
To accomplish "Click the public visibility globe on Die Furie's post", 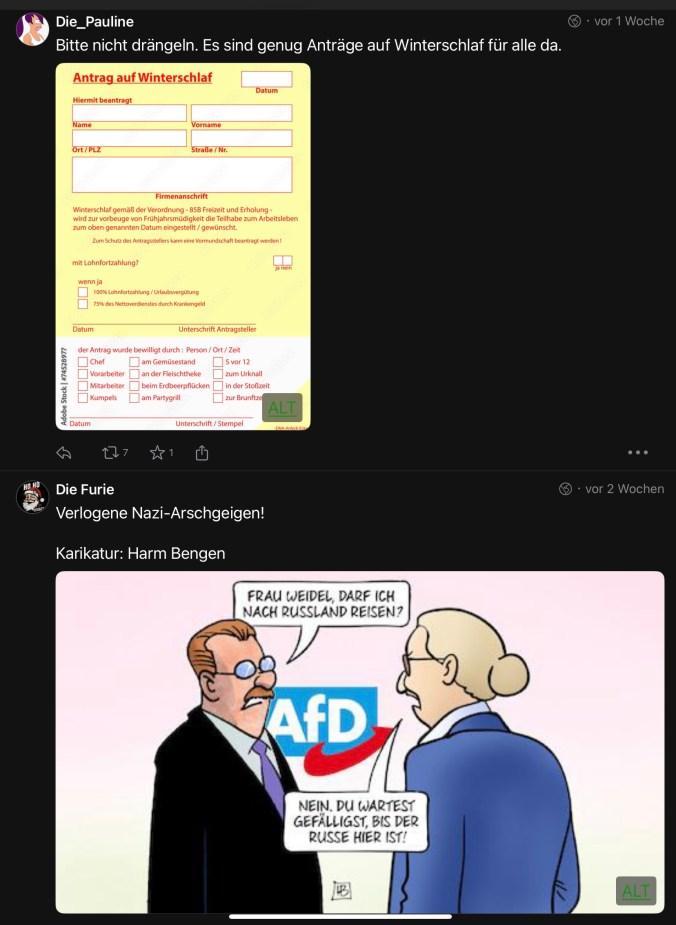I will coord(565,489).
